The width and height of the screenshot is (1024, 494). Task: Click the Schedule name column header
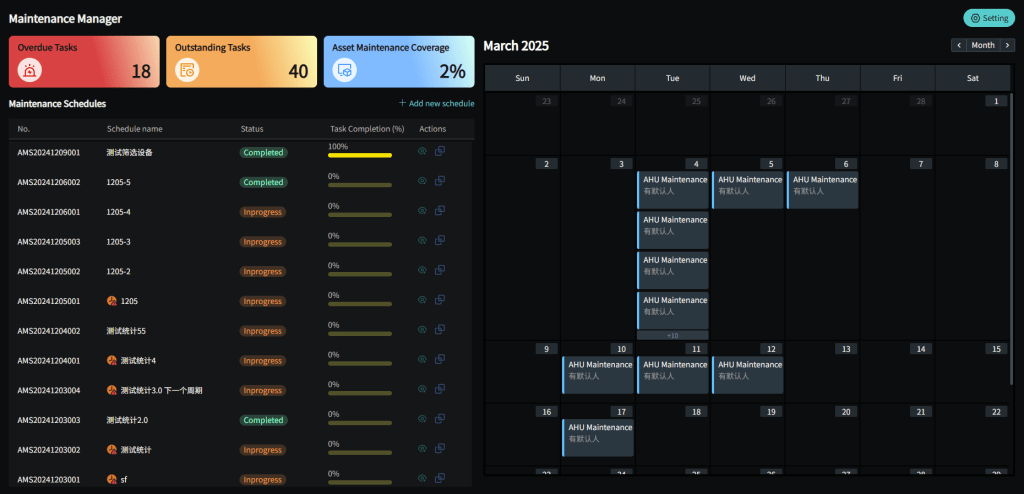(134, 129)
